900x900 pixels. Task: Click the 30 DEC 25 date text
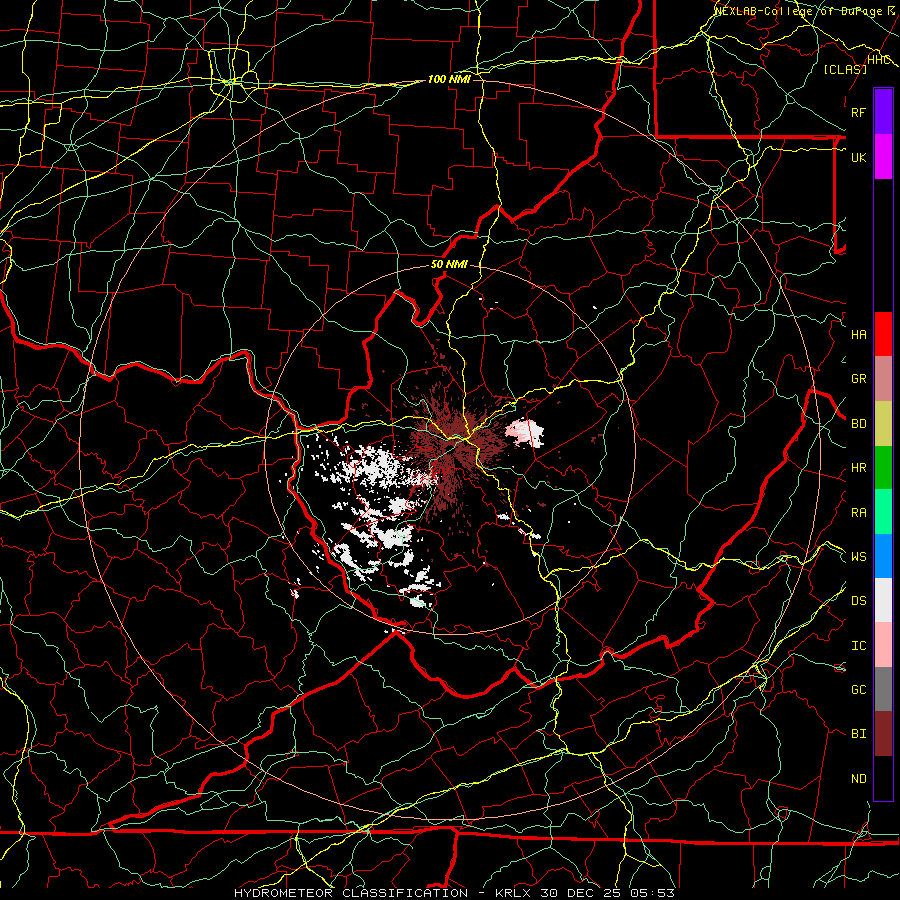tap(581, 893)
